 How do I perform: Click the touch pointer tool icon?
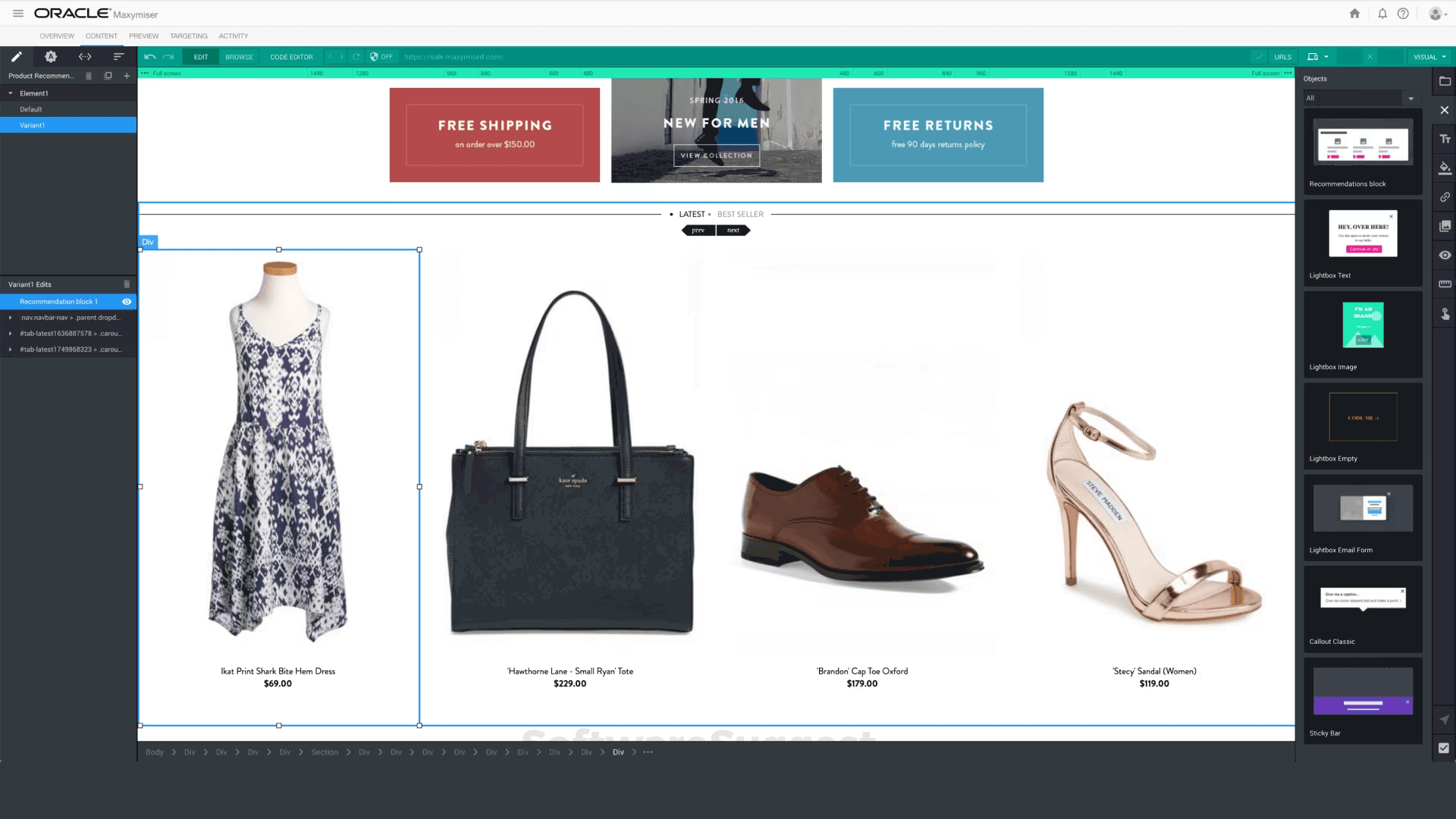point(1445,314)
